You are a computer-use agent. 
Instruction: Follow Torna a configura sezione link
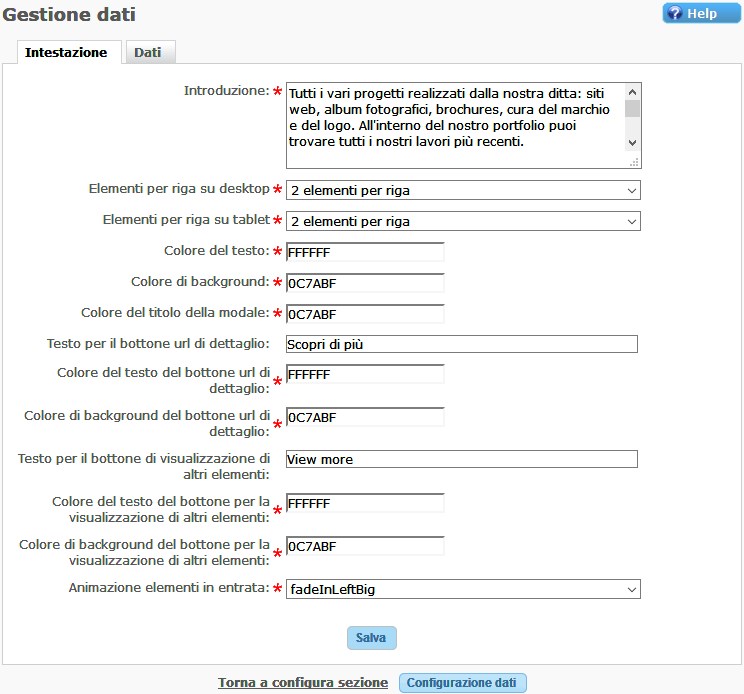(x=303, y=682)
